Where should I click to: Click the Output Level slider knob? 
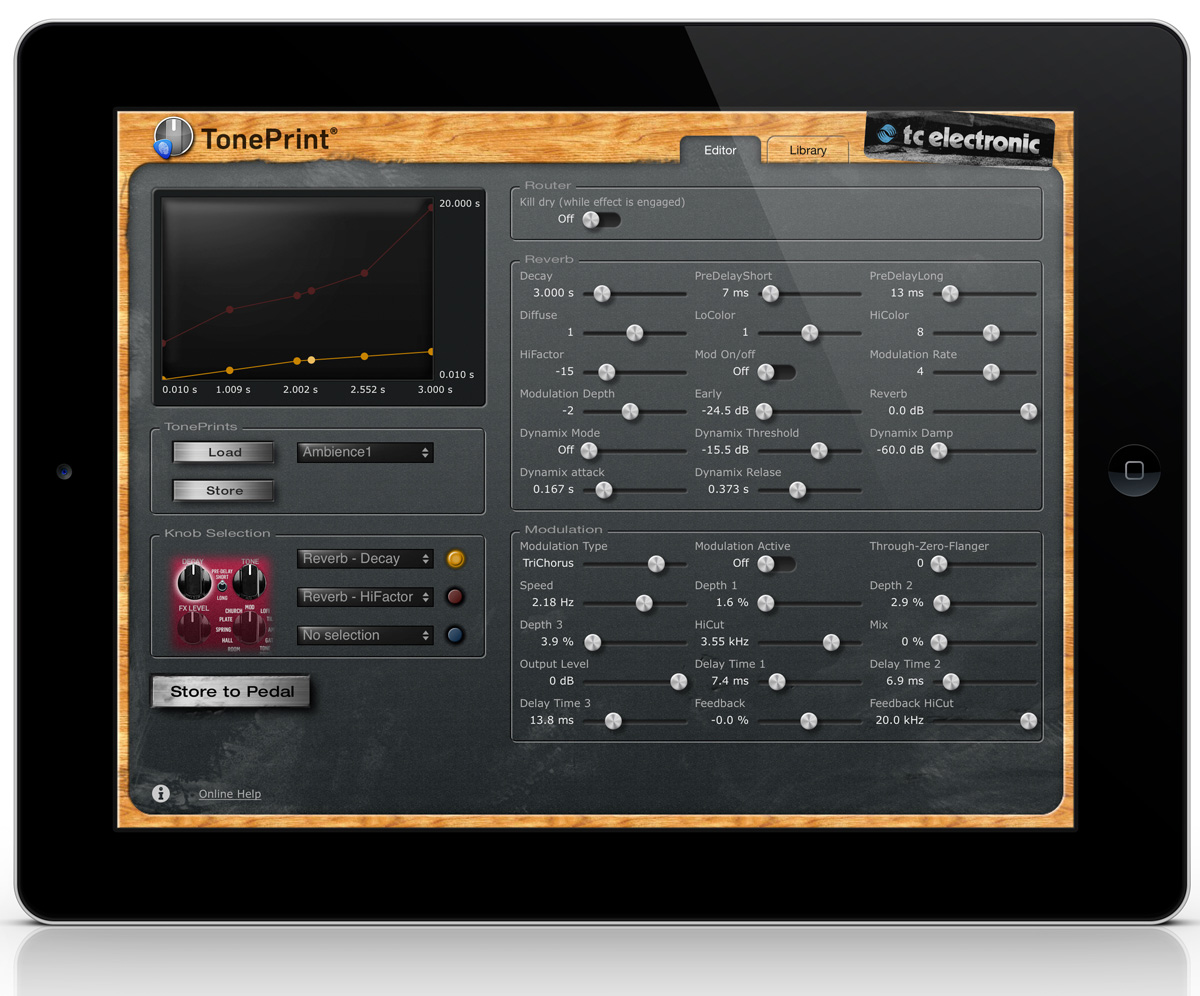click(679, 682)
